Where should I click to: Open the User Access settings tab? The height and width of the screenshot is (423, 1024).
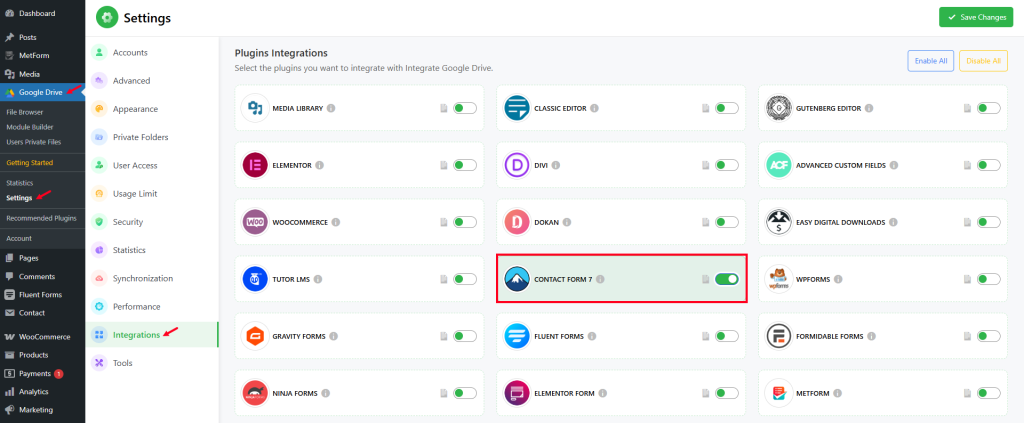point(152,165)
